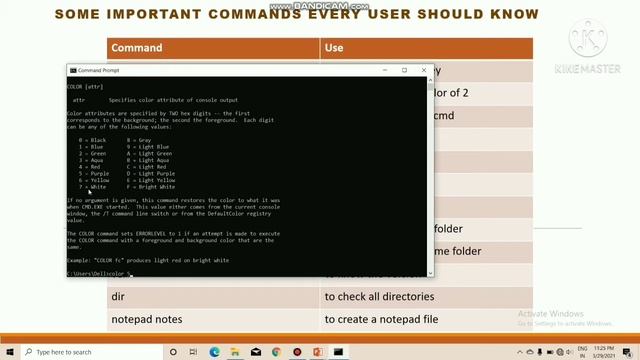Image resolution: width=640 pixels, height=360 pixels.
Task: Click 'Example: COLOR fc' line in console
Action: pyautogui.click(x=148, y=260)
